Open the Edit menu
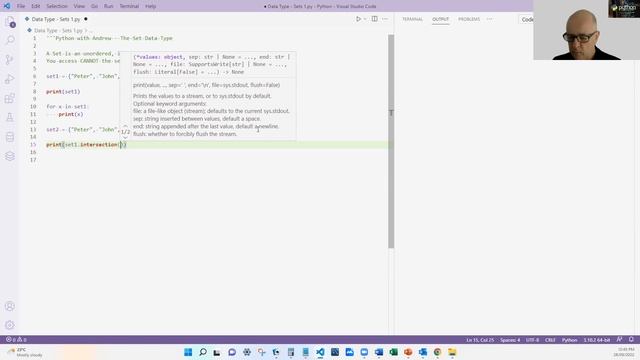The height and width of the screenshot is (360, 640). click(x=36, y=6)
